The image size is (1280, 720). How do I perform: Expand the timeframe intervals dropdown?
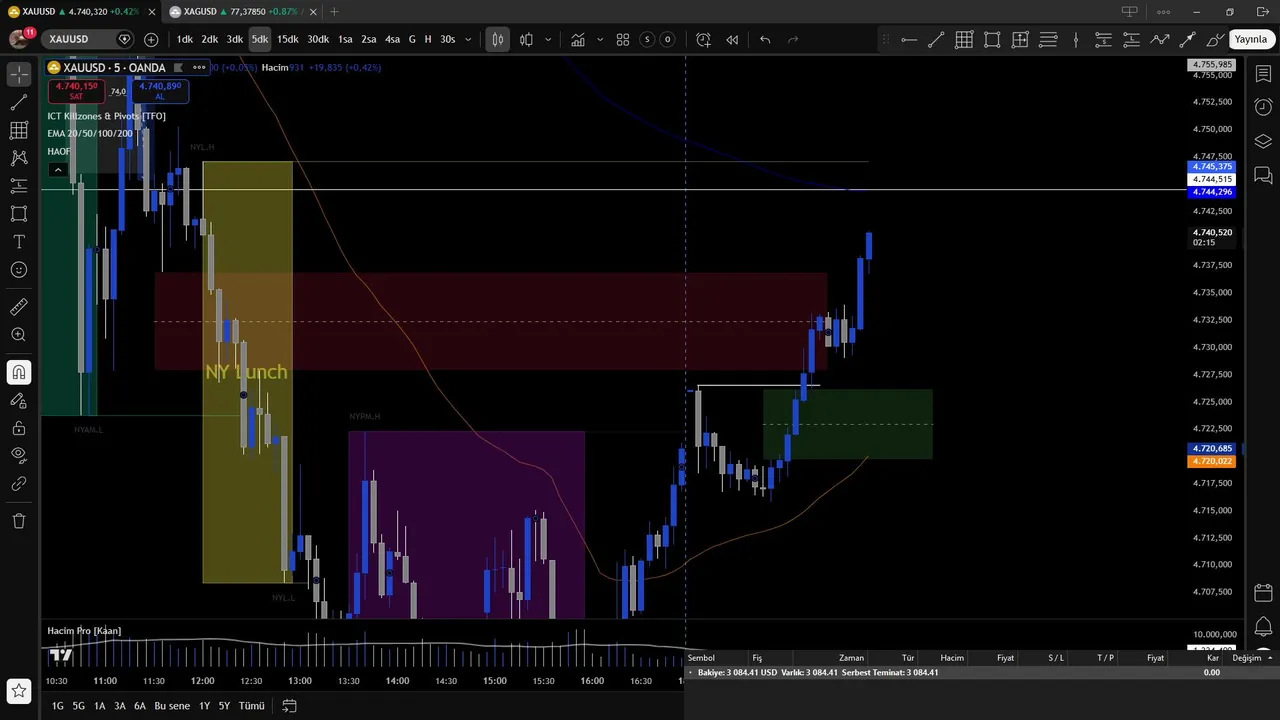click(468, 39)
